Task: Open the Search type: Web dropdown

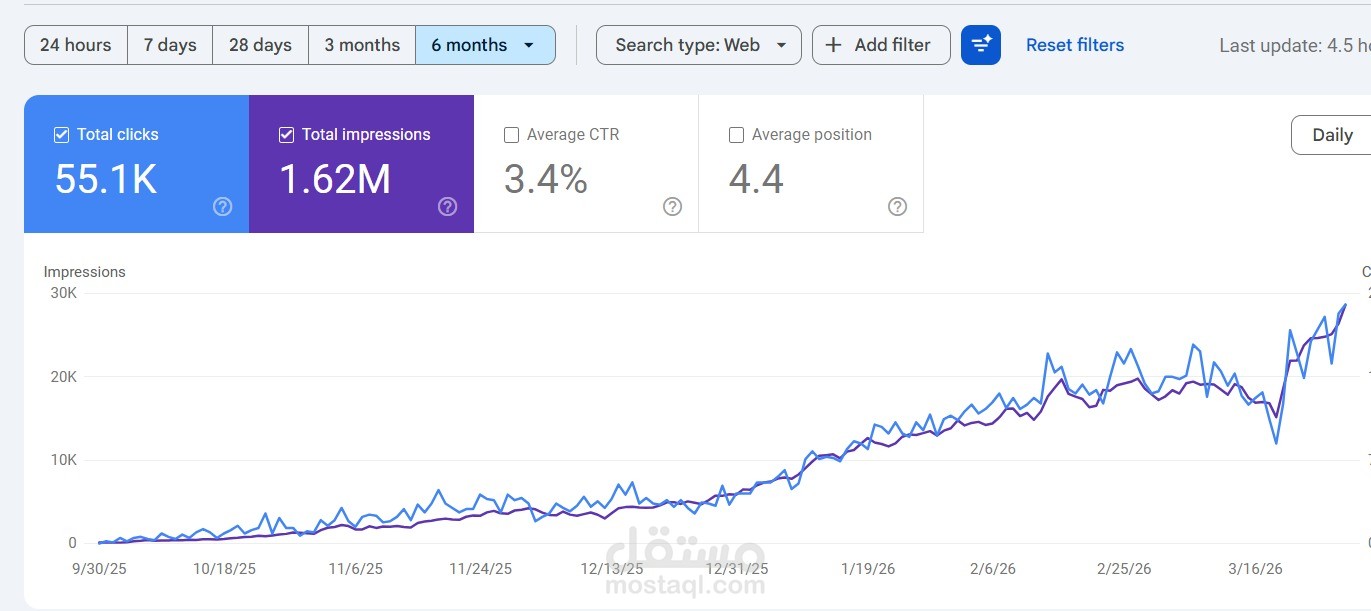Action: [698, 45]
